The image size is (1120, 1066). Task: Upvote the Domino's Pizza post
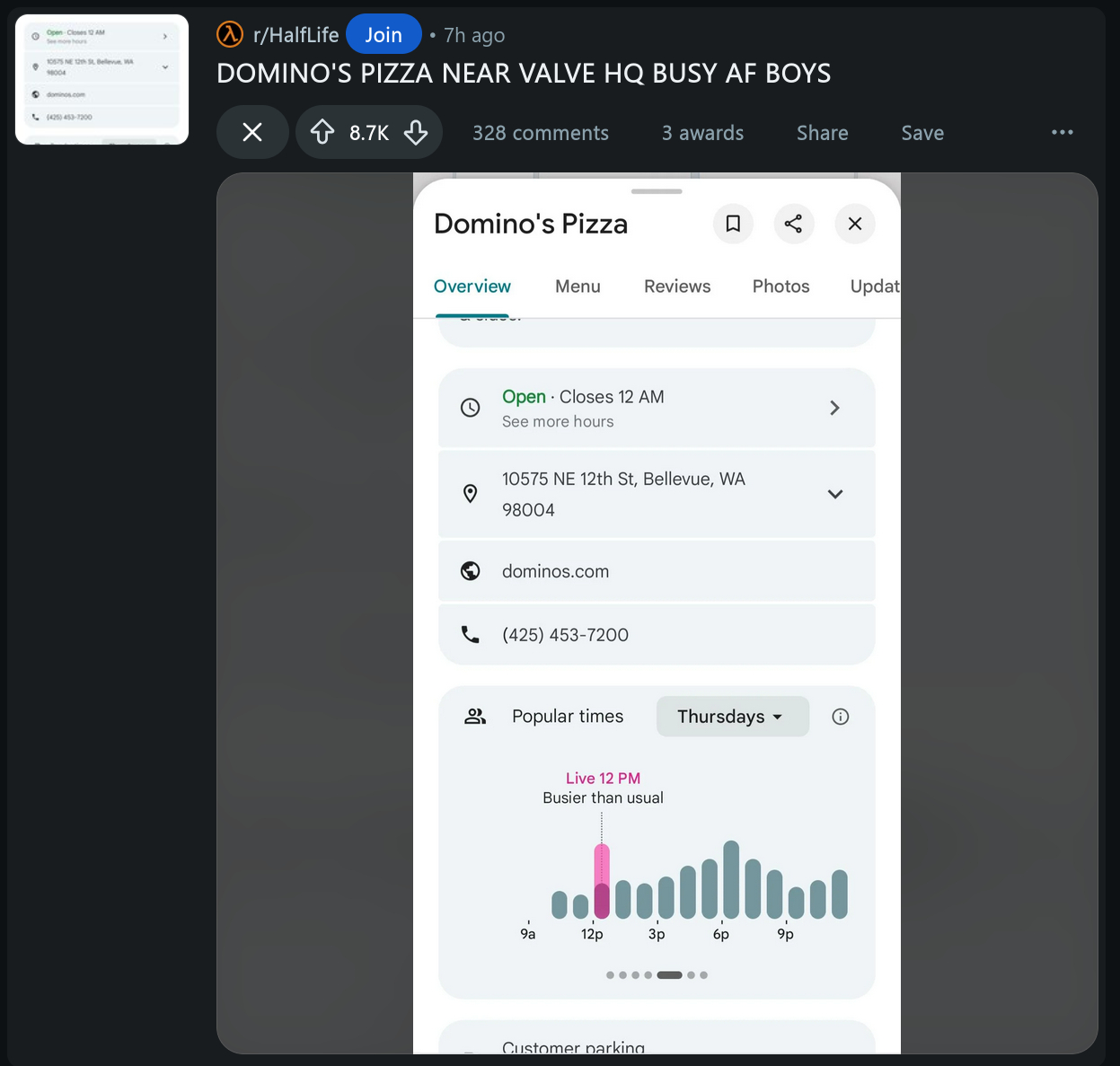pyautogui.click(x=322, y=133)
